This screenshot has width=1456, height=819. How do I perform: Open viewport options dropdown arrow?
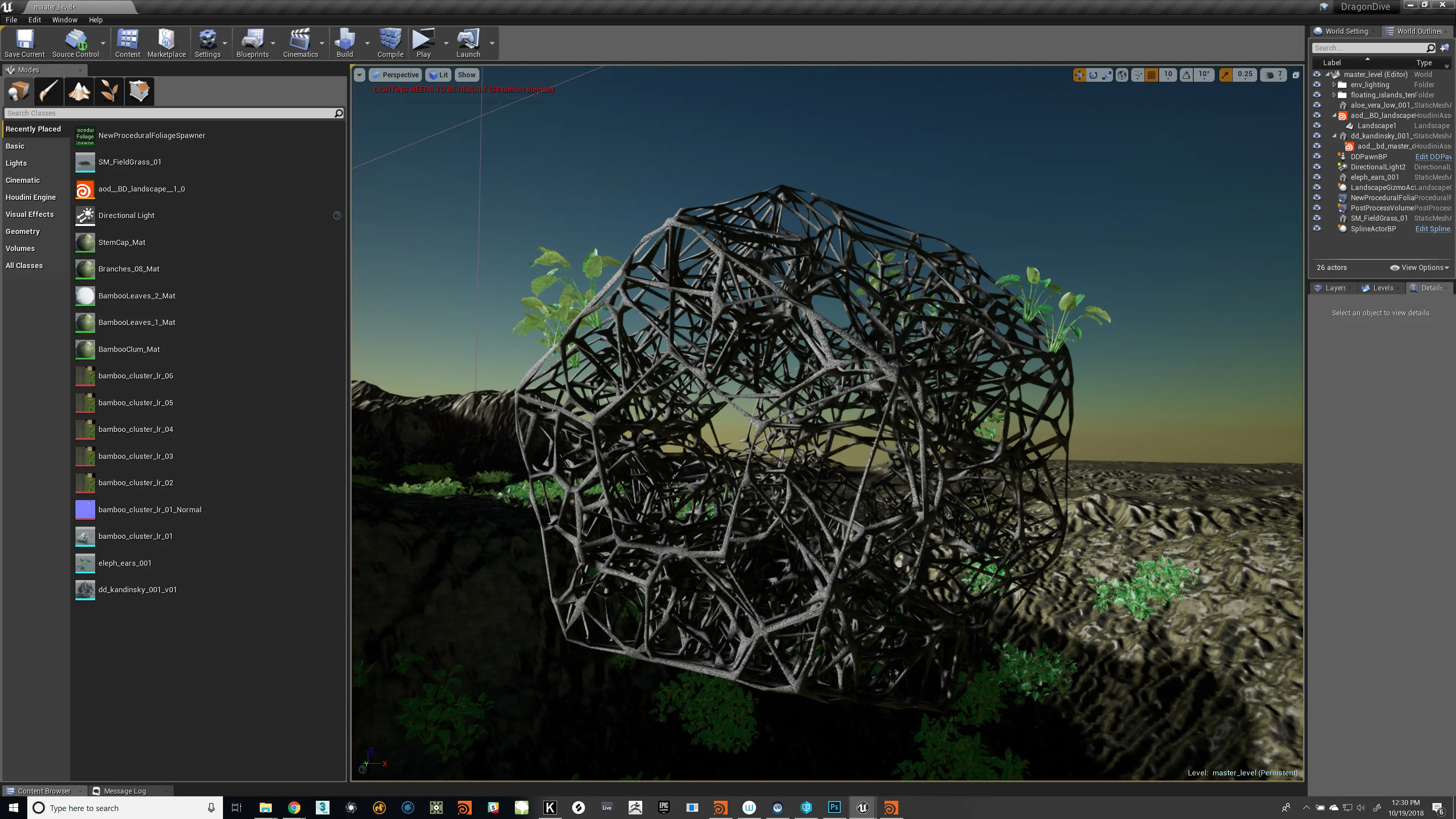click(359, 75)
